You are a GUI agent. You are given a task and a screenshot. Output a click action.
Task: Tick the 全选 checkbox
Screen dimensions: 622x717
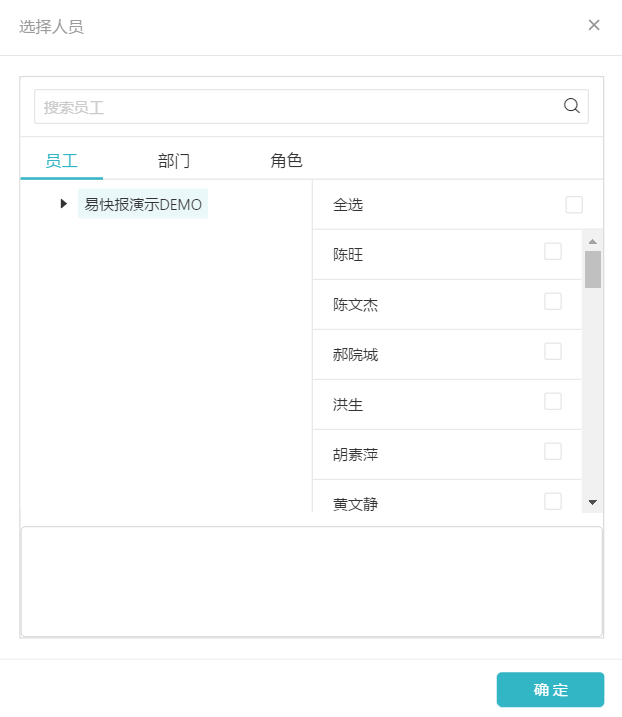[574, 204]
